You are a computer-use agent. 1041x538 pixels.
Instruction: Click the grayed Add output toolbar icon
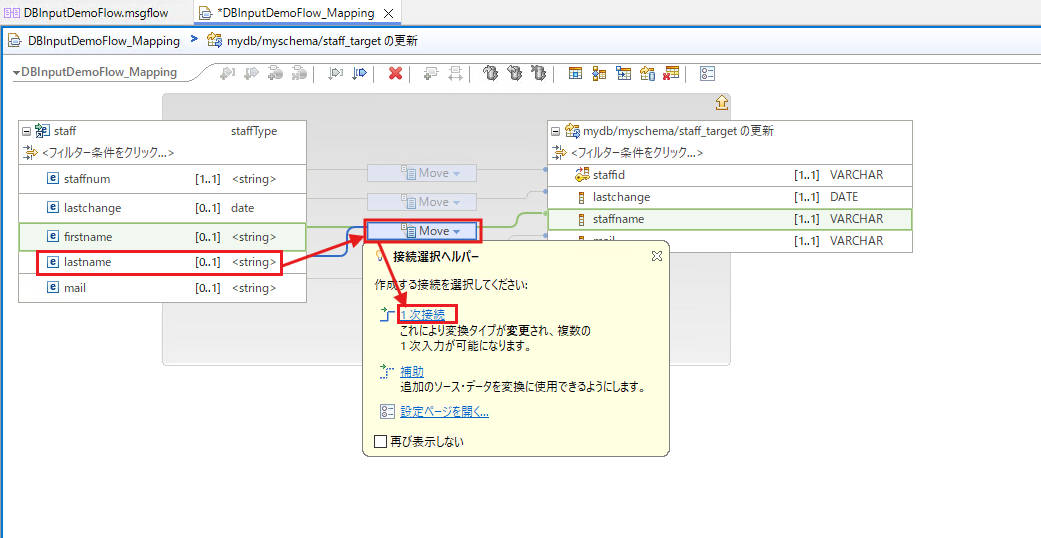click(251, 74)
